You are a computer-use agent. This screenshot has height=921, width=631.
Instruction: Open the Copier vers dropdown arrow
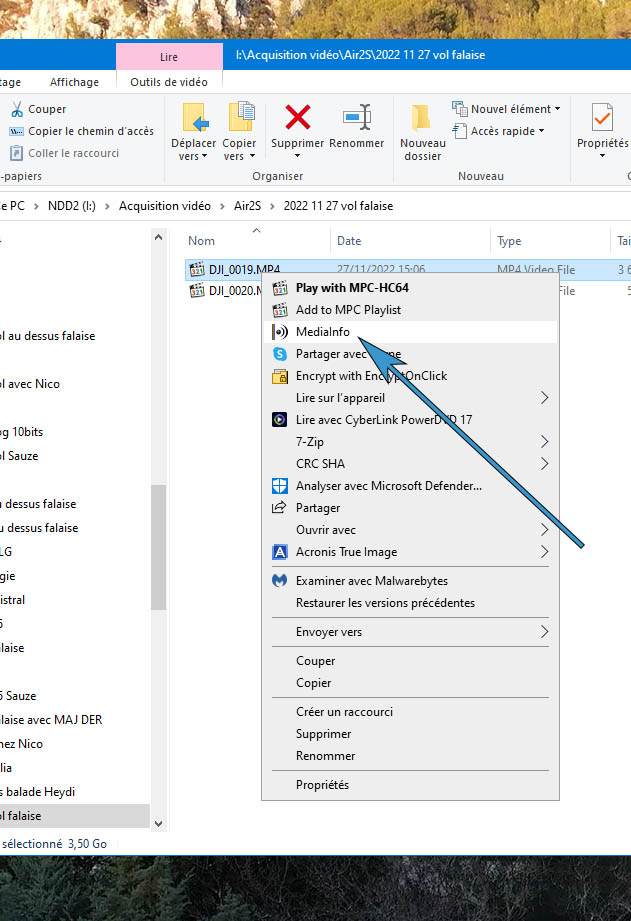(252, 156)
